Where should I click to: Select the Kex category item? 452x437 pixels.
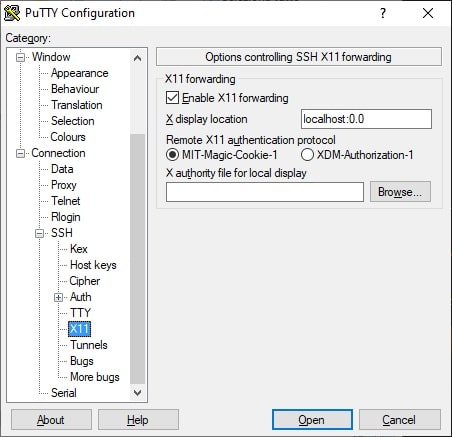pyautogui.click(x=79, y=249)
